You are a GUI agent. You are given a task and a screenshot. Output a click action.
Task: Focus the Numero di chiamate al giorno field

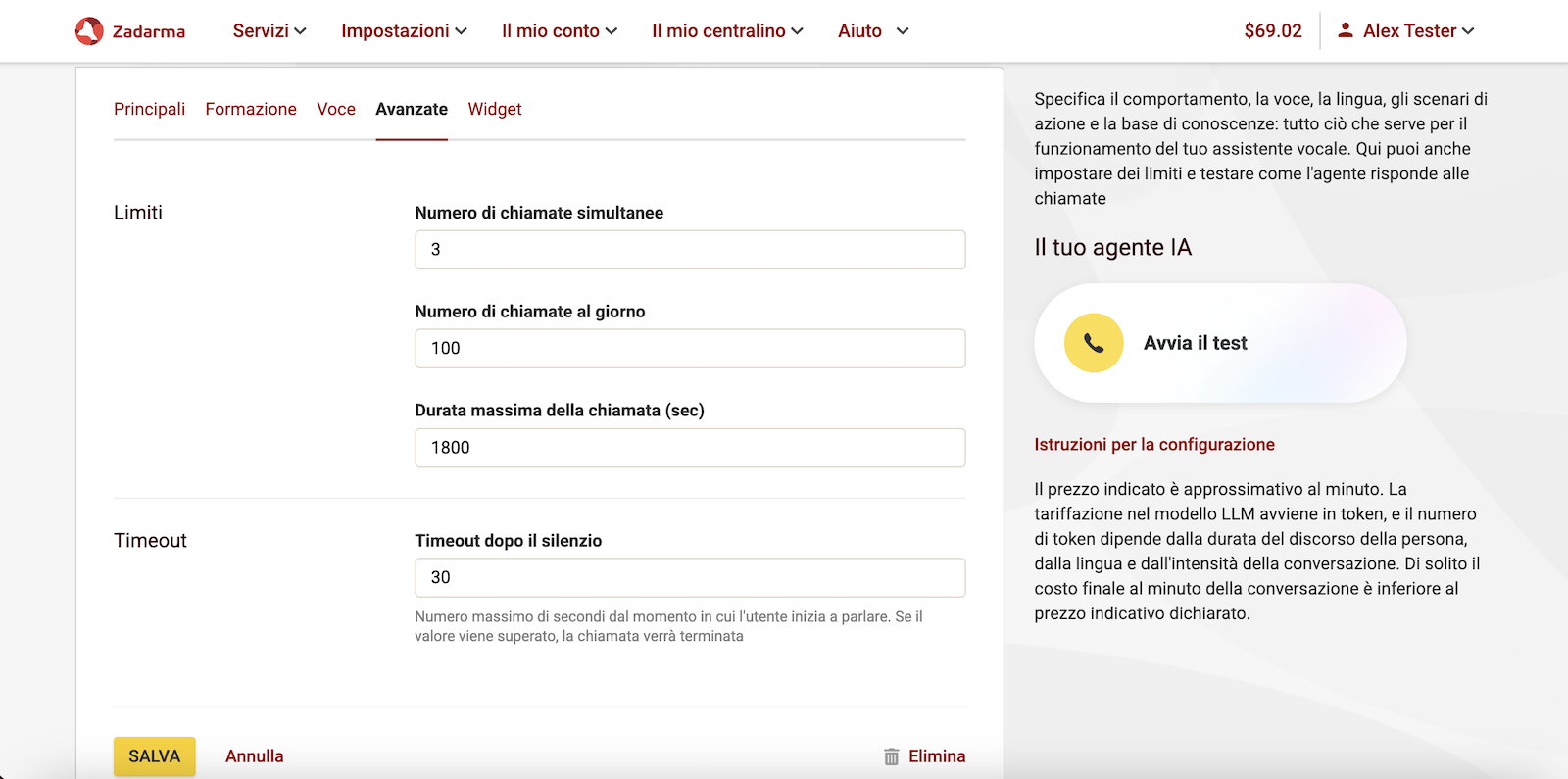[690, 349]
